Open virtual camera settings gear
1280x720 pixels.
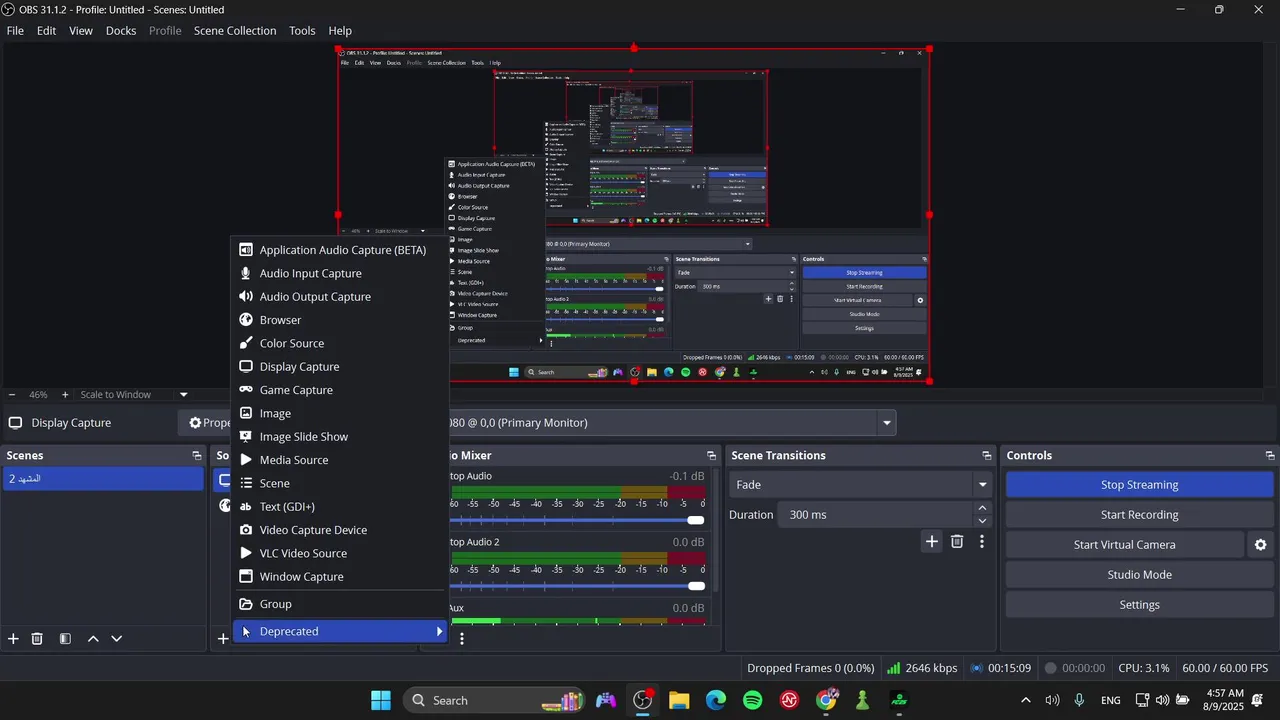coord(1260,545)
